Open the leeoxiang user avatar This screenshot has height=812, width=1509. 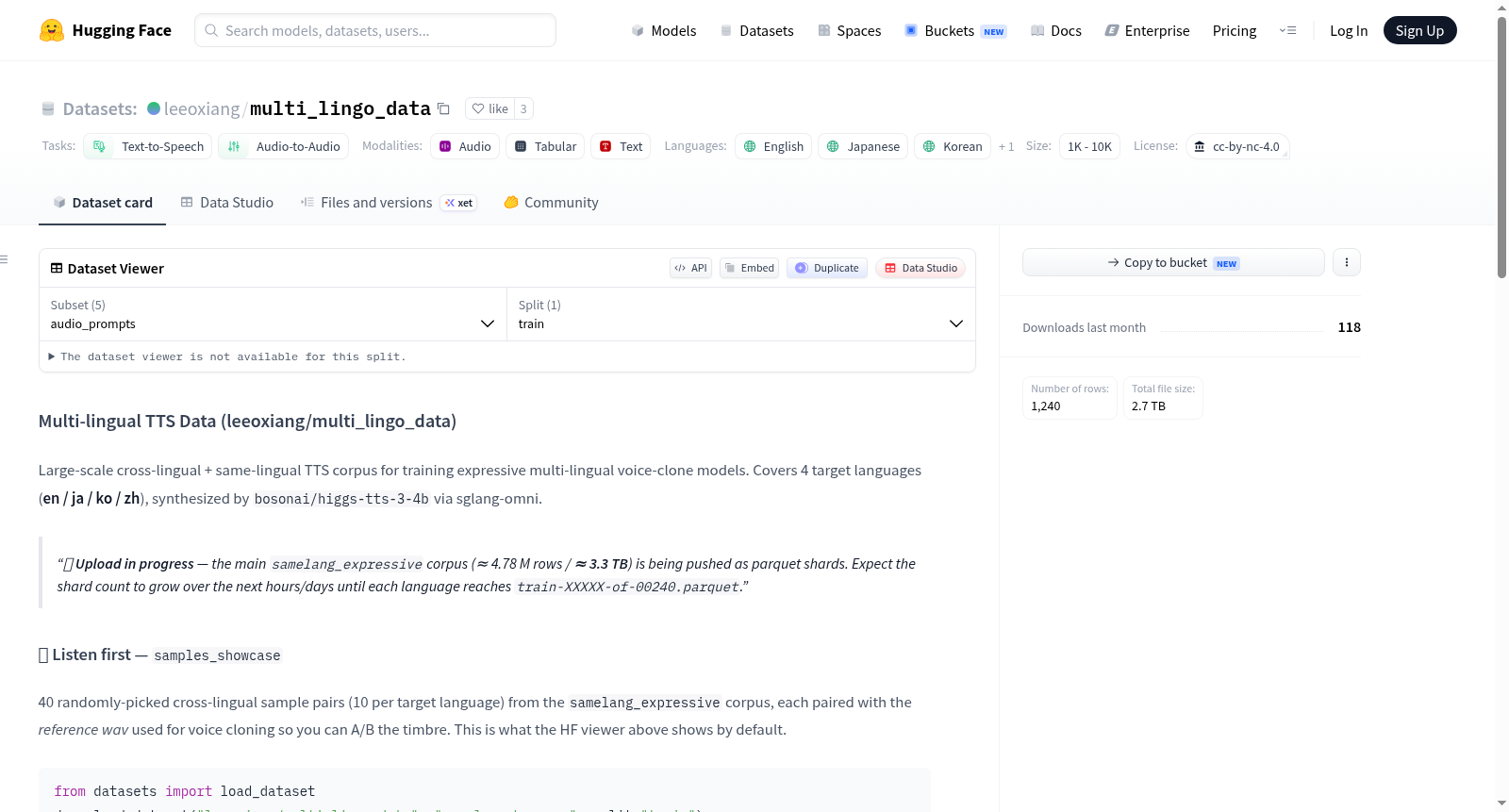pyautogui.click(x=154, y=108)
